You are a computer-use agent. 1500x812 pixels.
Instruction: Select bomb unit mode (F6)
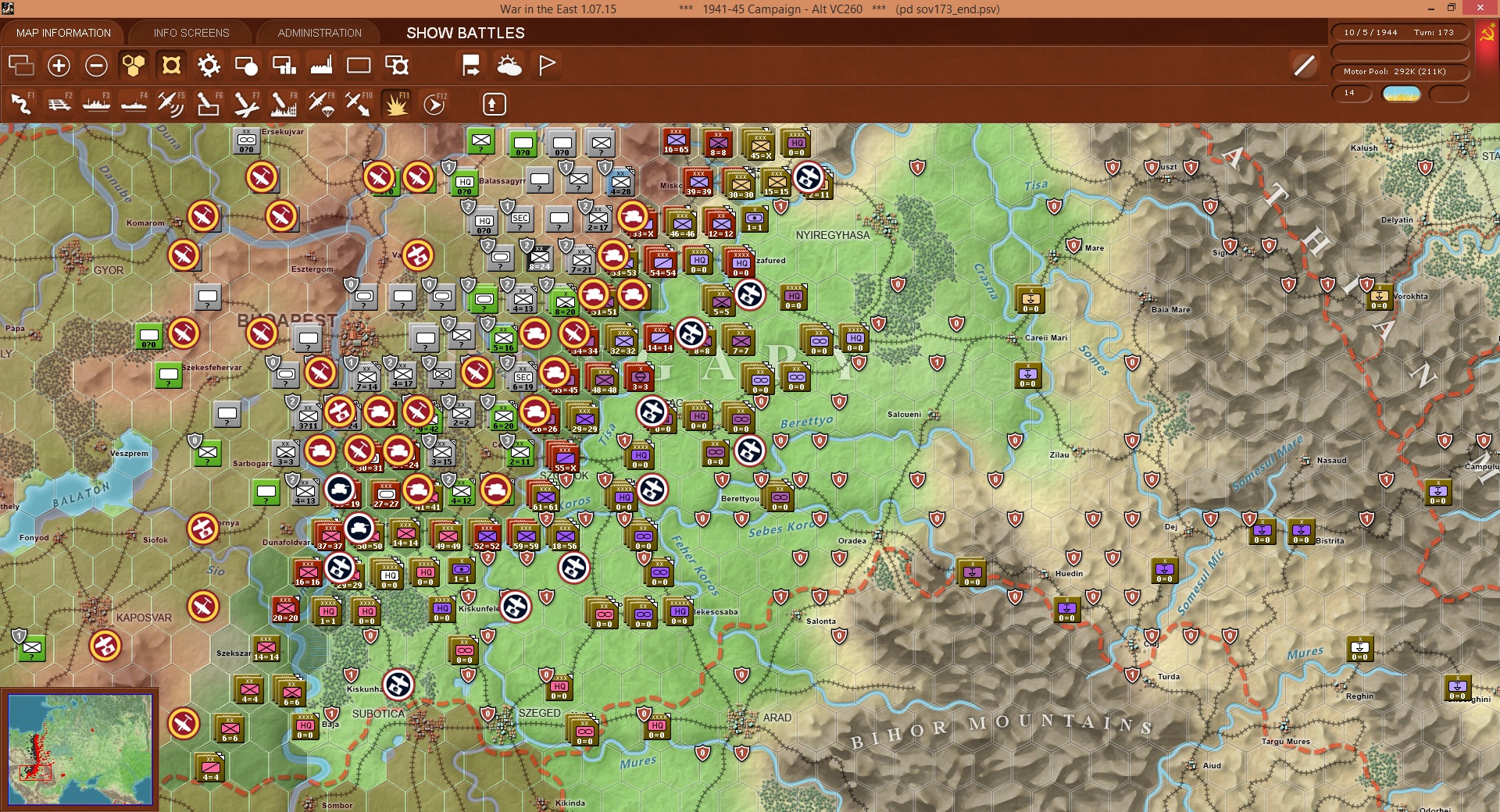209,104
